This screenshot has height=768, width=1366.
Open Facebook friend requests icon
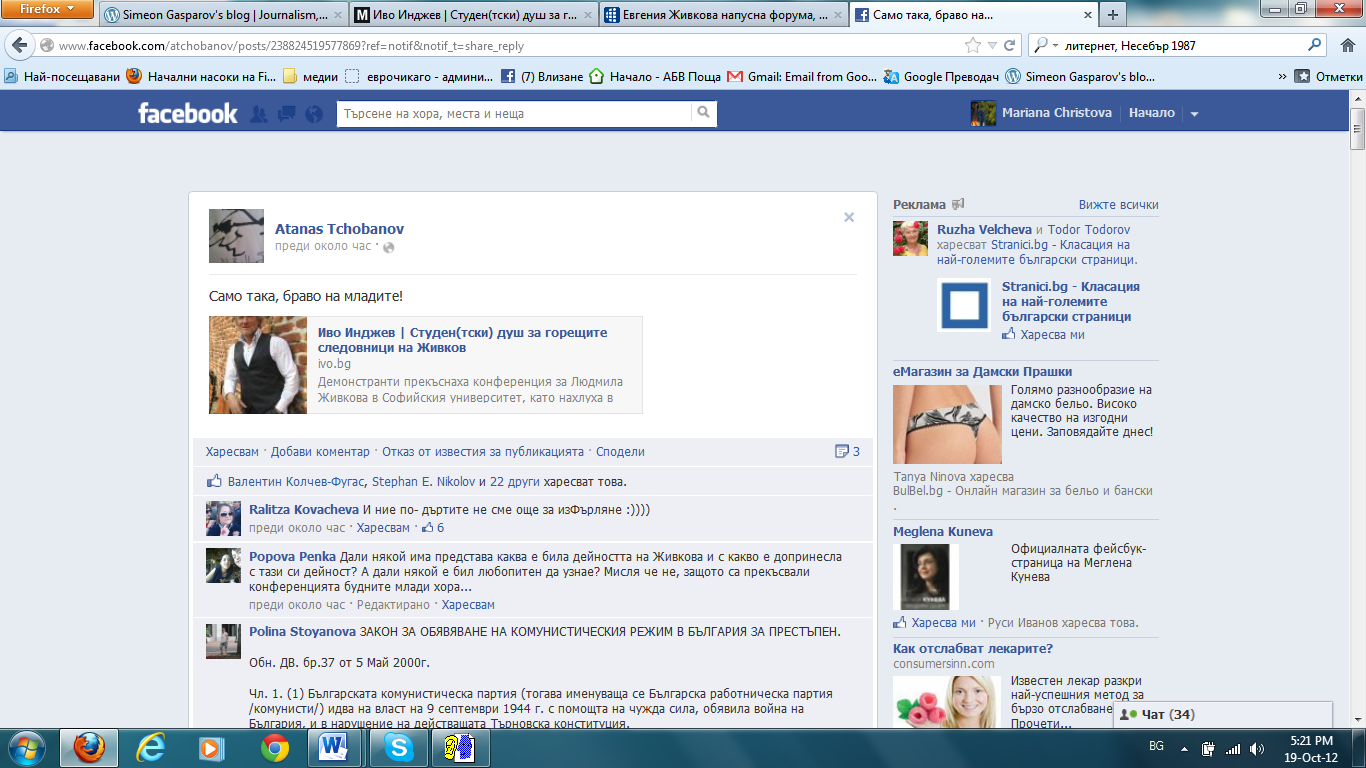pyautogui.click(x=259, y=114)
